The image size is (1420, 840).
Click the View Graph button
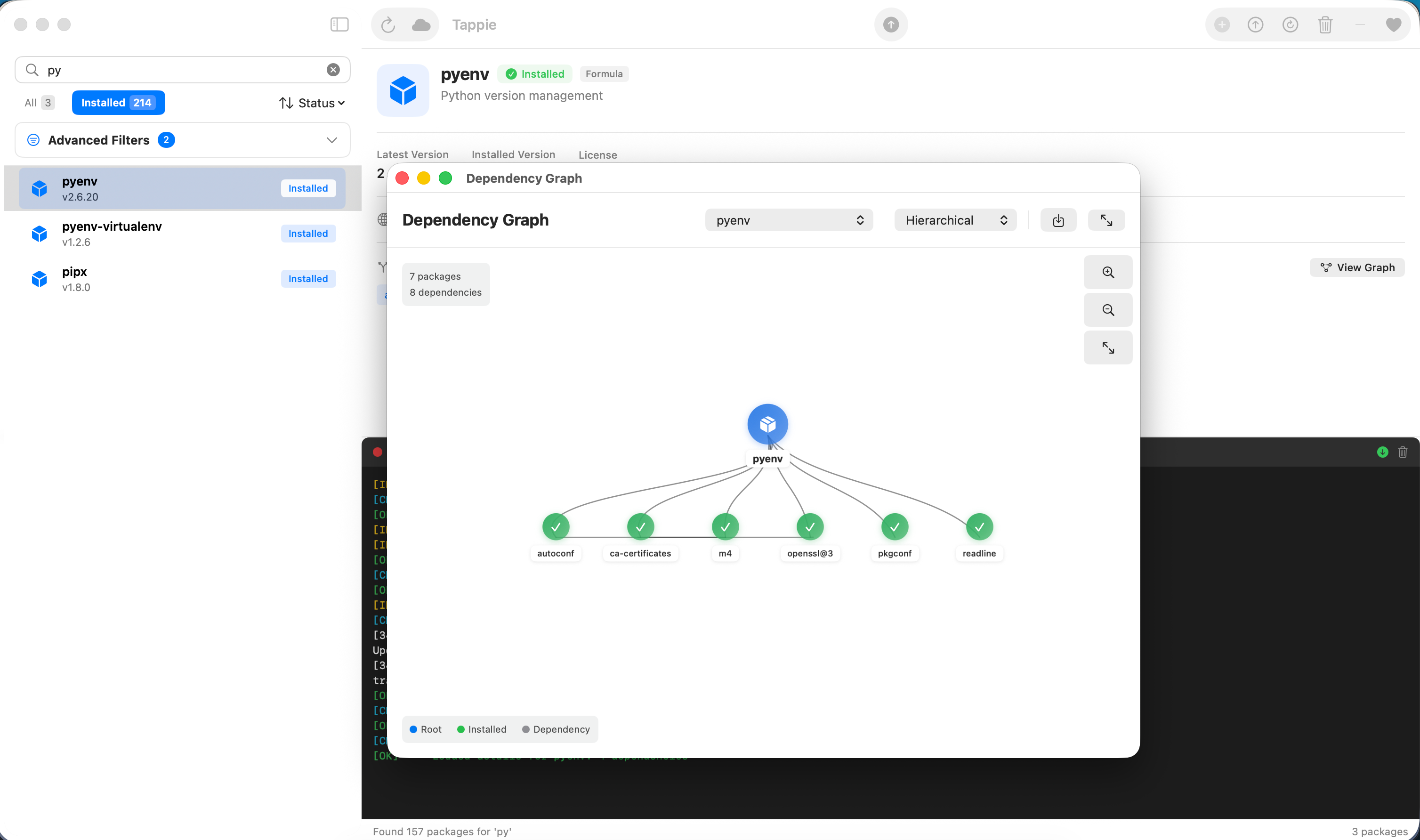[1356, 268]
